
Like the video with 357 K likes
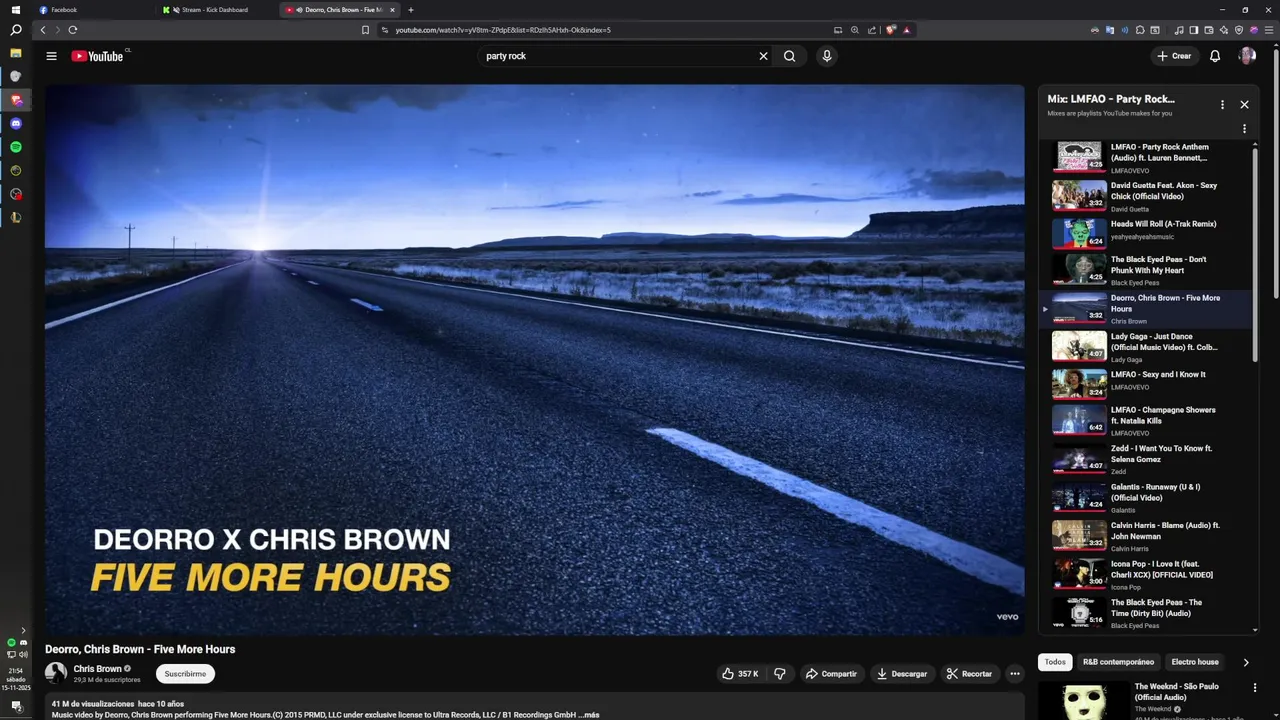pos(740,674)
